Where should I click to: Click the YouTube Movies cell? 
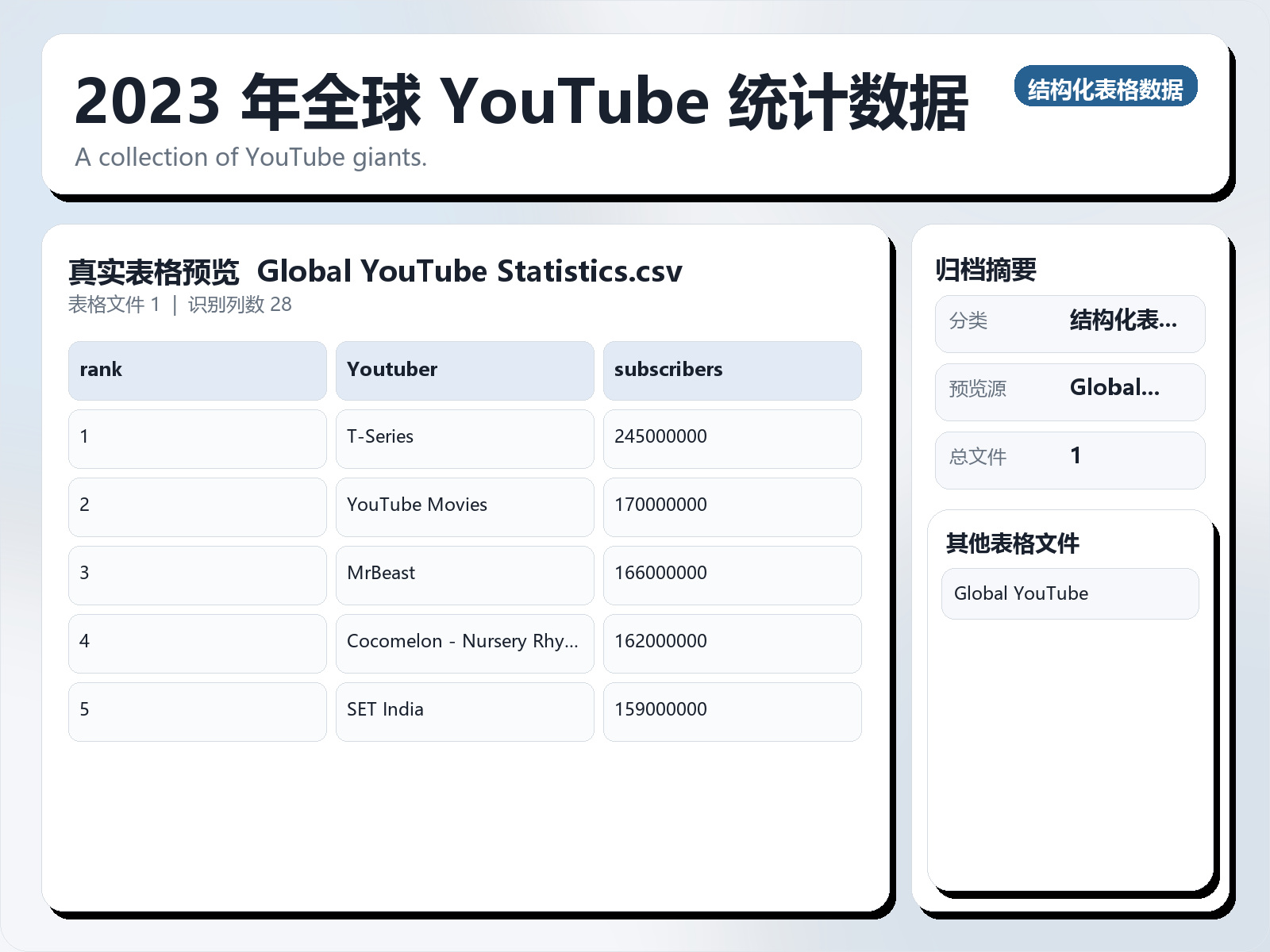[x=464, y=507]
